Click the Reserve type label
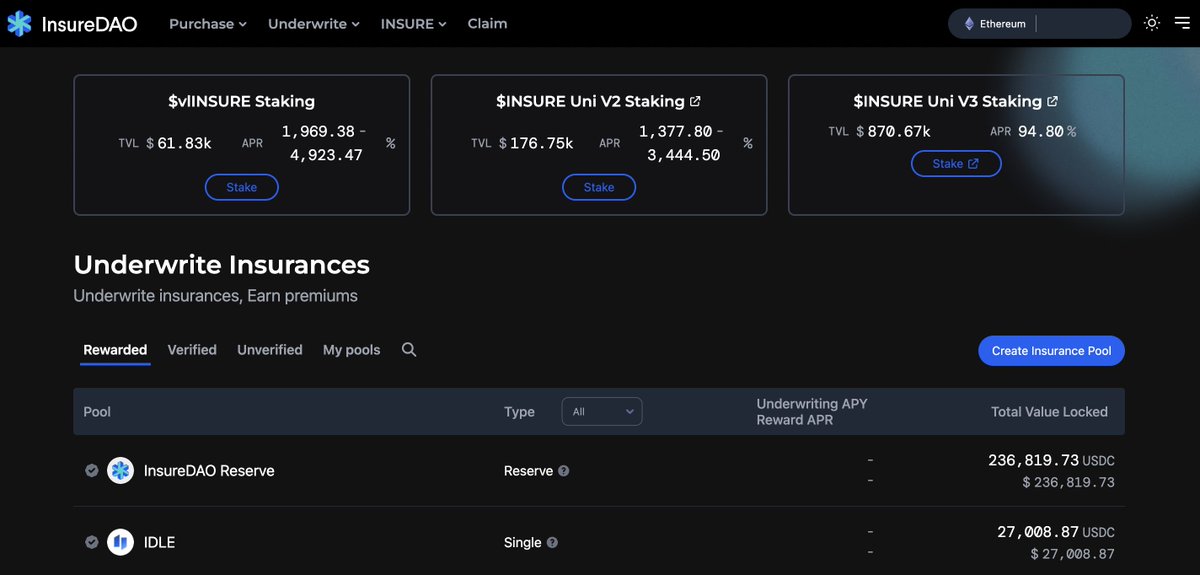Screen dimensions: 1200x575 pyautogui.click(x=528, y=471)
